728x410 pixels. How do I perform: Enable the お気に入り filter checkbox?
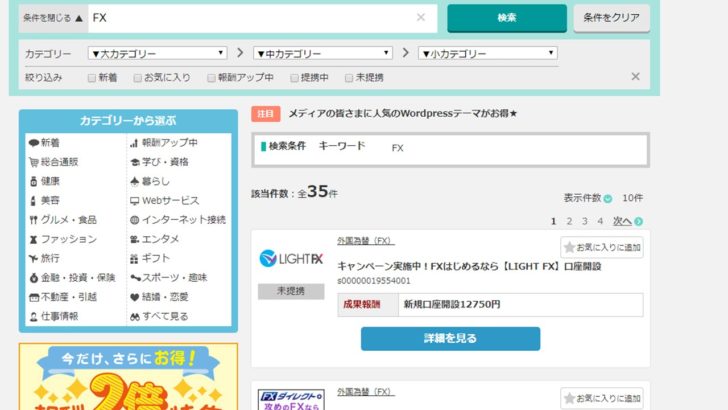click(x=137, y=78)
